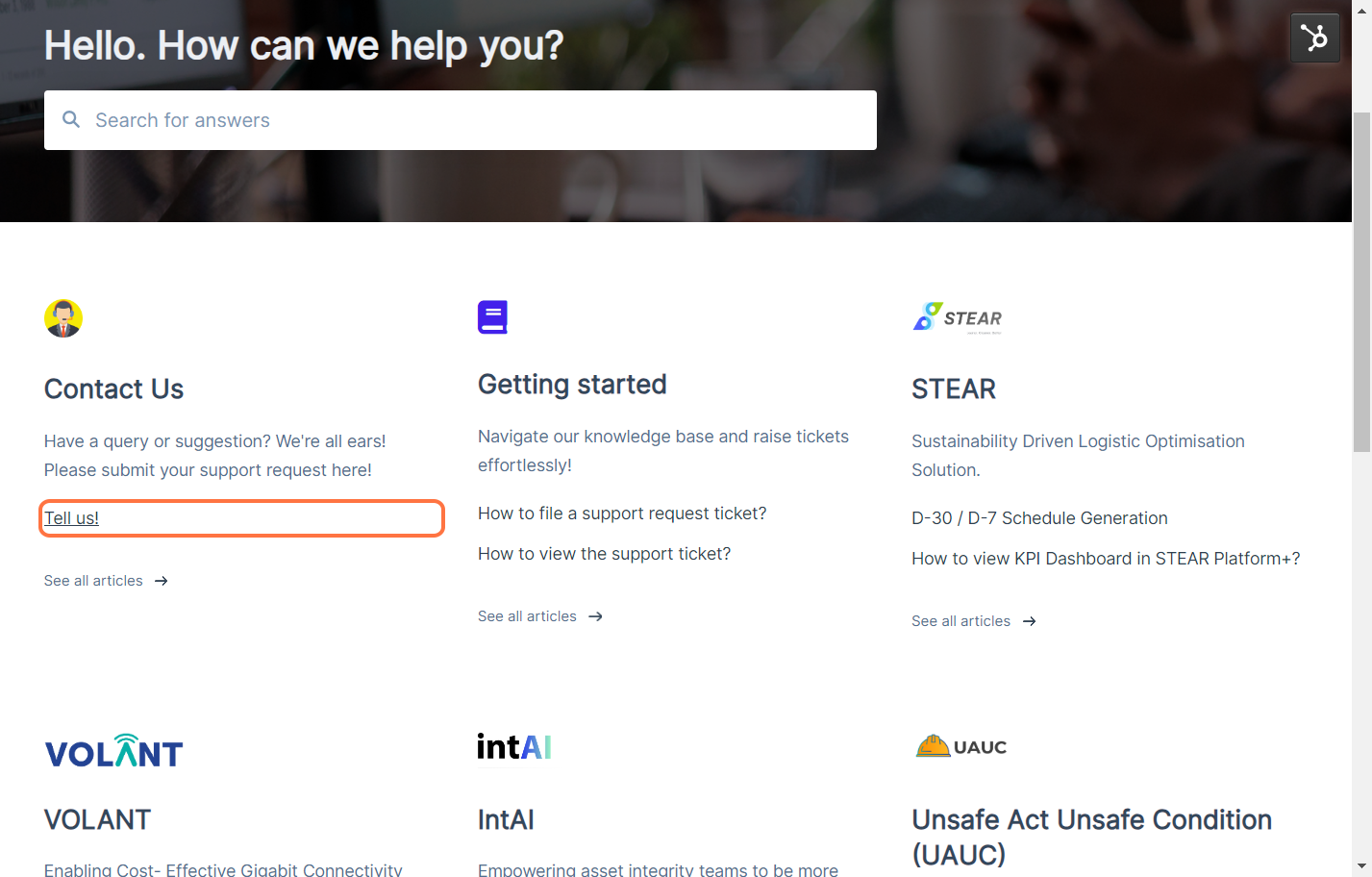The image size is (1372, 877).
Task: Click 'Have a query or suggestion?' text
Action: 214,456
